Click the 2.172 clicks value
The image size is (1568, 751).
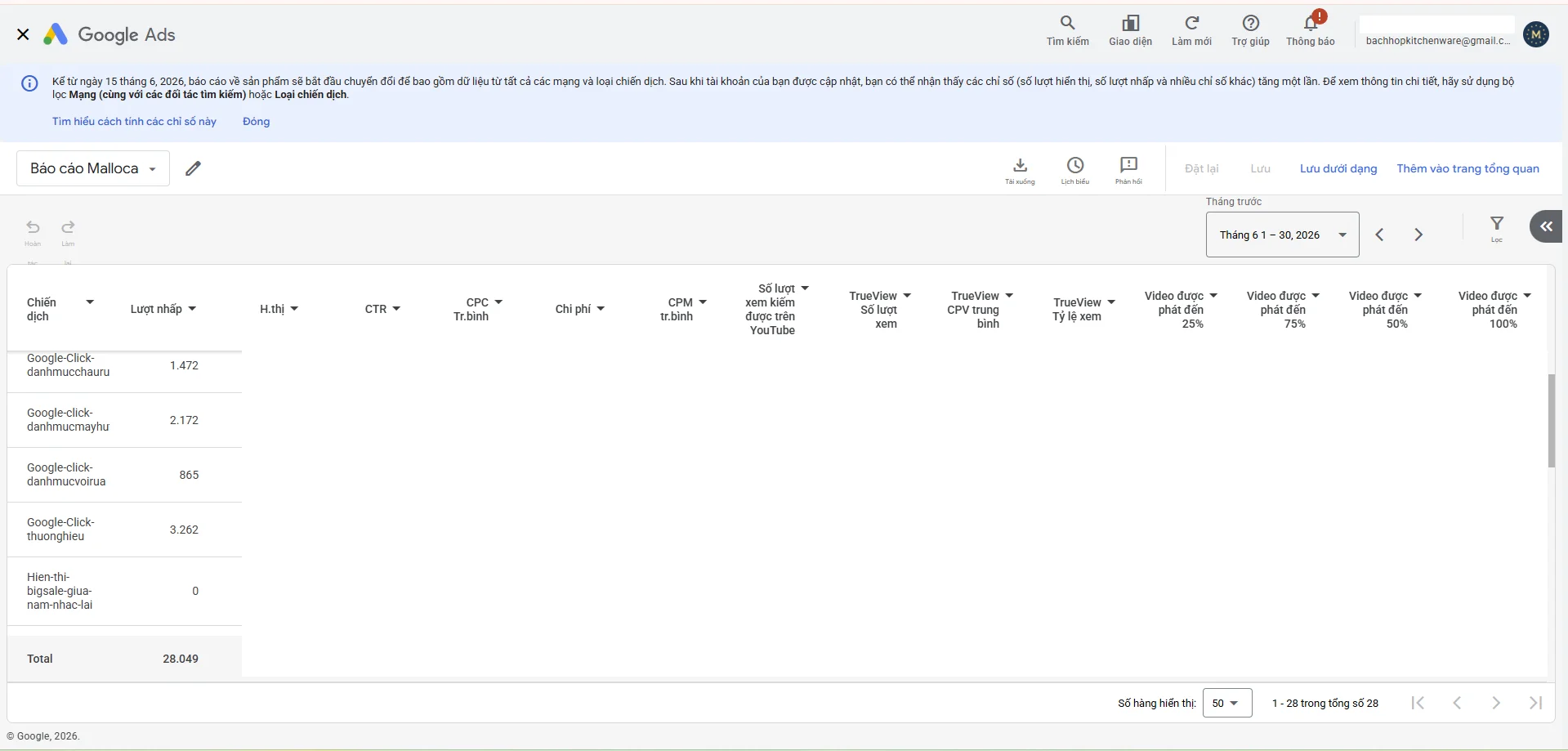(184, 420)
